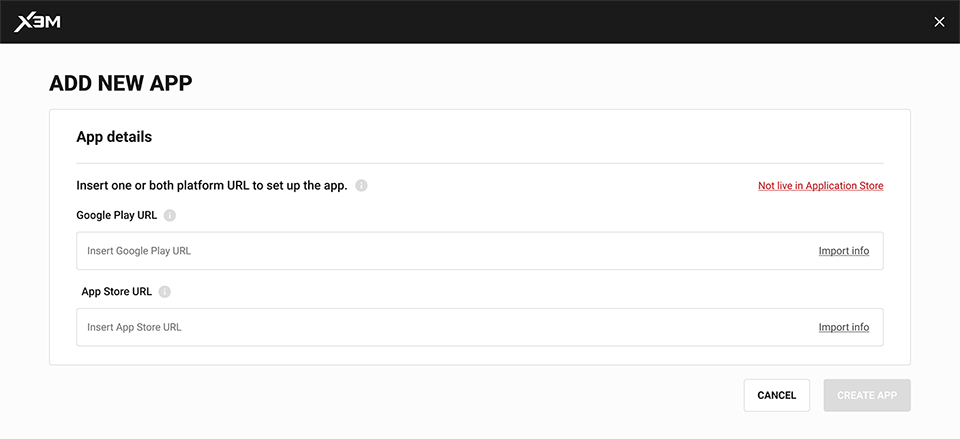This screenshot has width=960, height=439.
Task: Show the Google Play URL info tooltip
Action: tap(170, 216)
